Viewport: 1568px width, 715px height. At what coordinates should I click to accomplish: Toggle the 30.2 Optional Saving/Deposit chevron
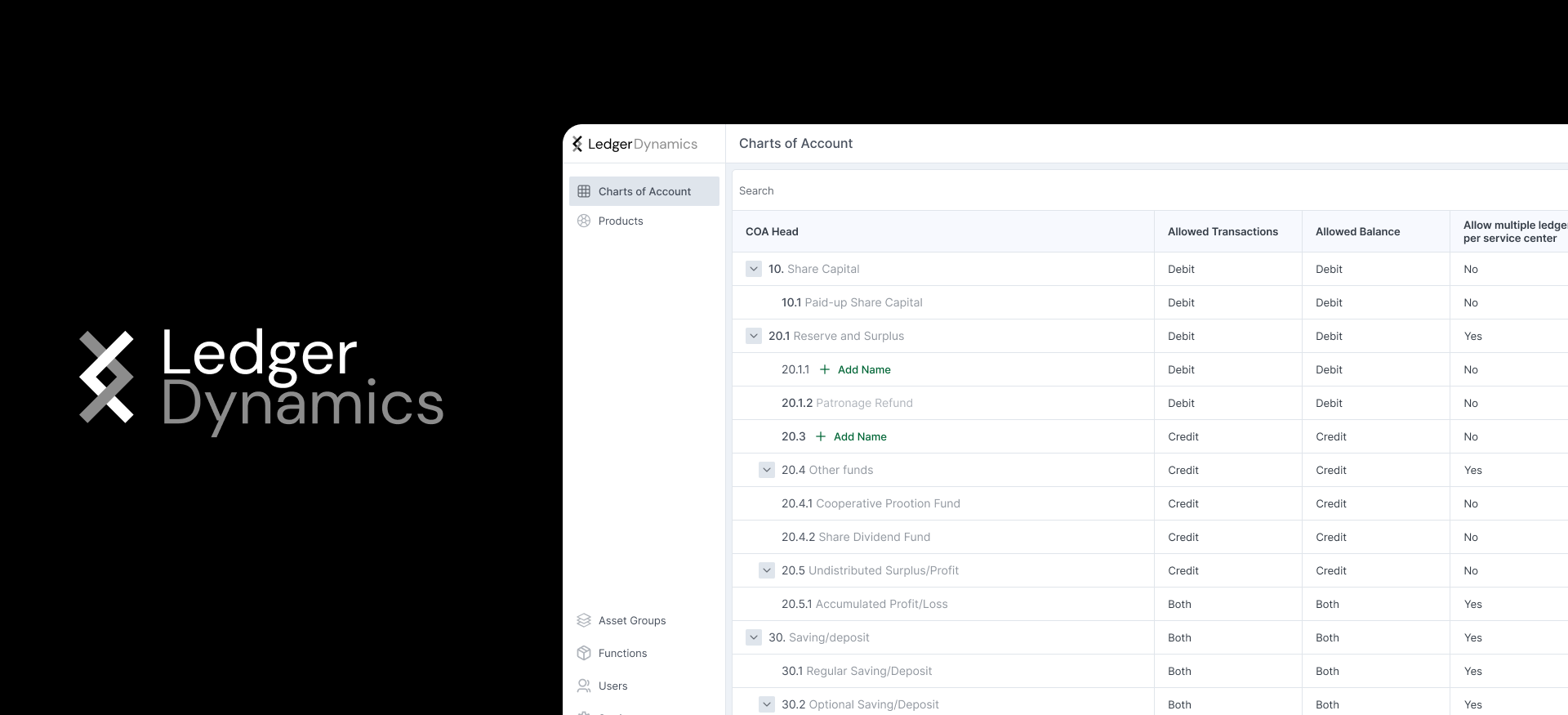767,704
